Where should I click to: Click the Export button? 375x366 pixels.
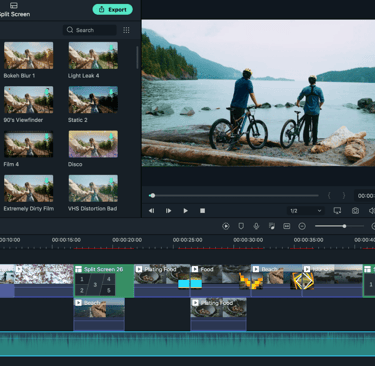tap(112, 10)
